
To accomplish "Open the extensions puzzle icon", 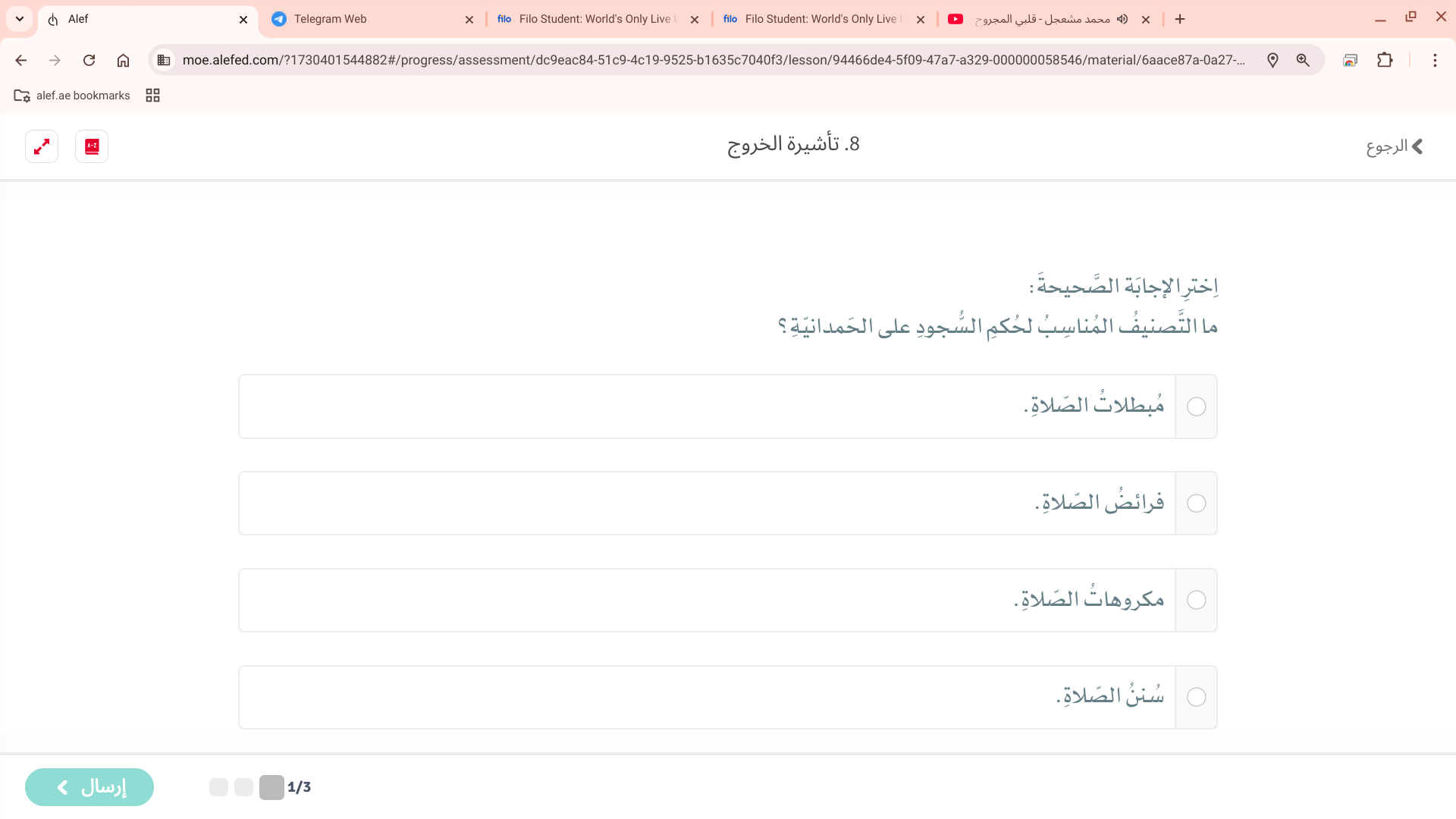I will point(1385,60).
